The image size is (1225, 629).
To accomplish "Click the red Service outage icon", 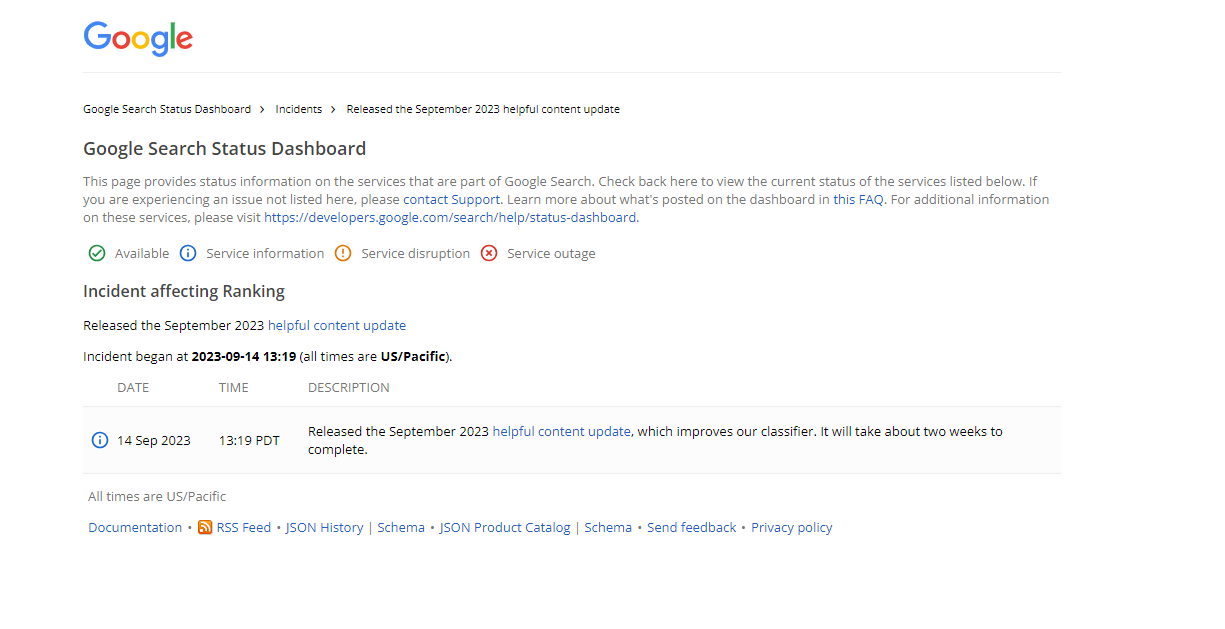I will click(x=489, y=253).
